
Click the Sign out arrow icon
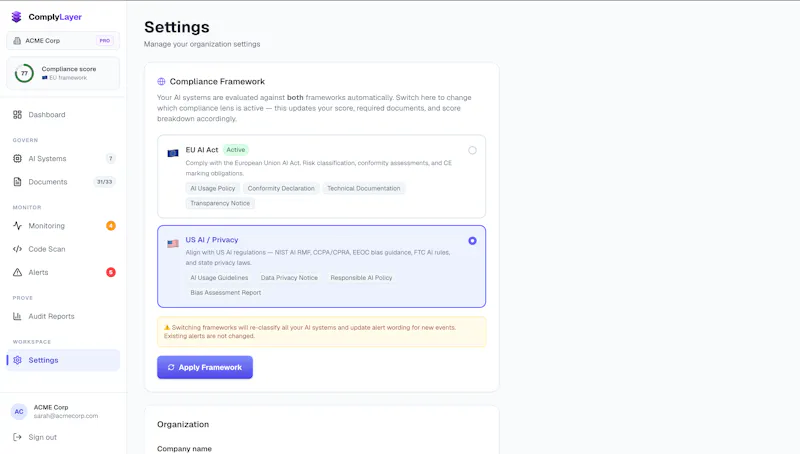coord(17,437)
